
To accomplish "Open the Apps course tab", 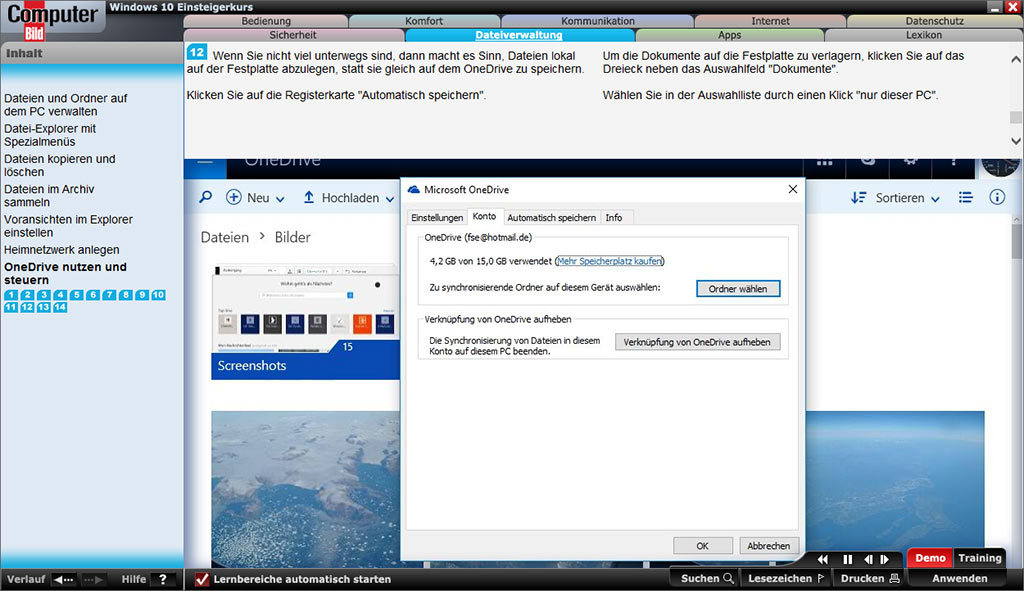I will coord(729,35).
